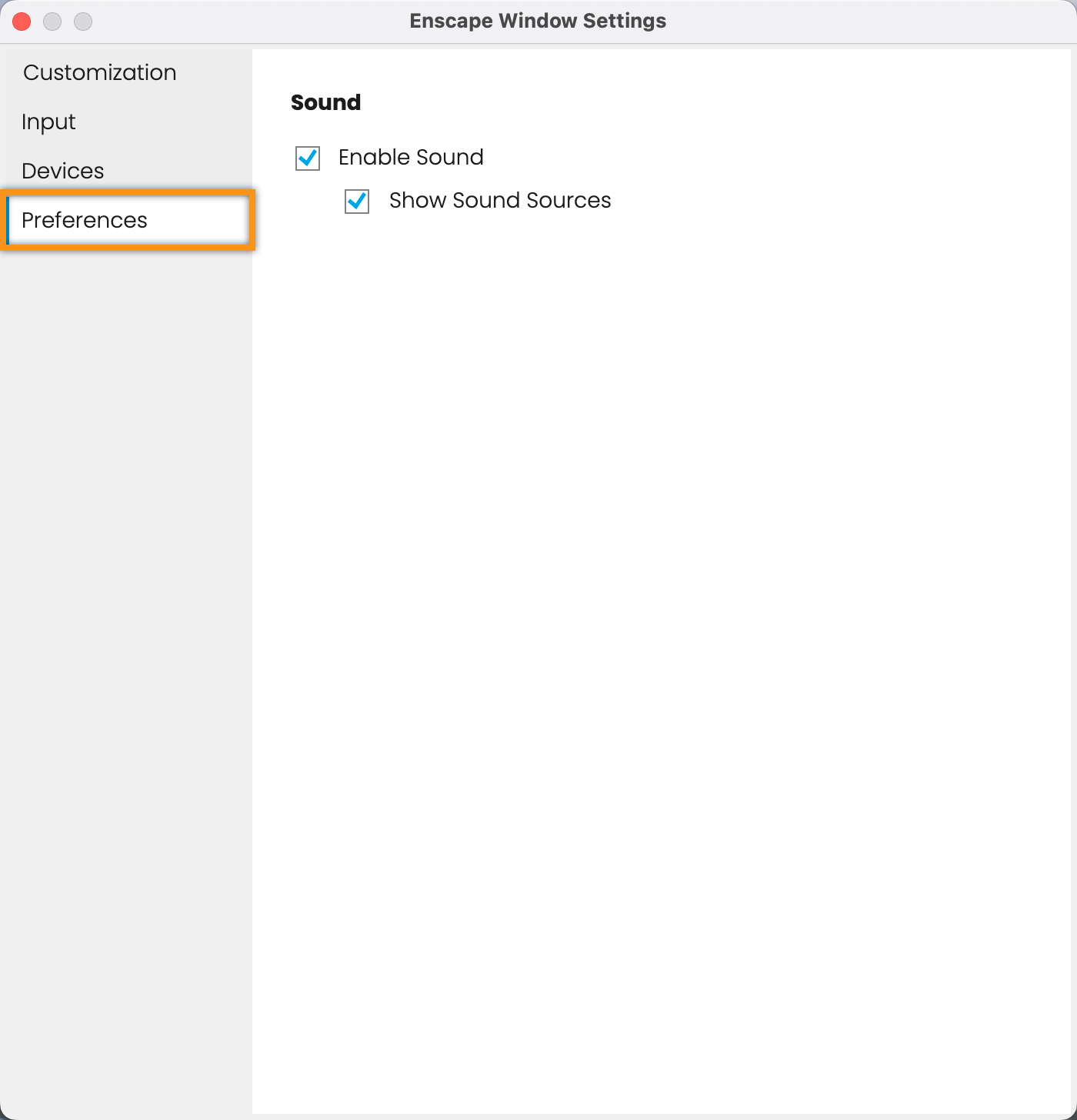
Task: Uncheck the Show Sound Sources checkbox
Action: pyautogui.click(x=357, y=201)
